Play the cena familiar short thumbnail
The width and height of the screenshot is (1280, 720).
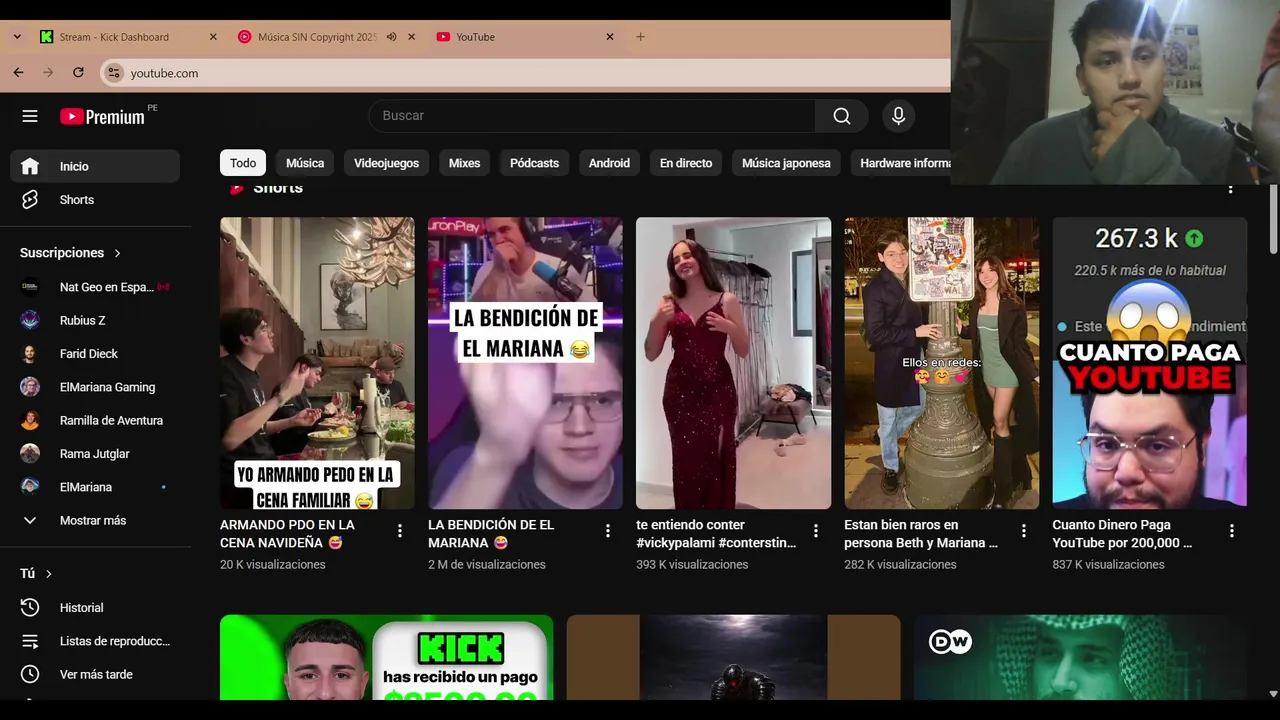tap(317, 363)
